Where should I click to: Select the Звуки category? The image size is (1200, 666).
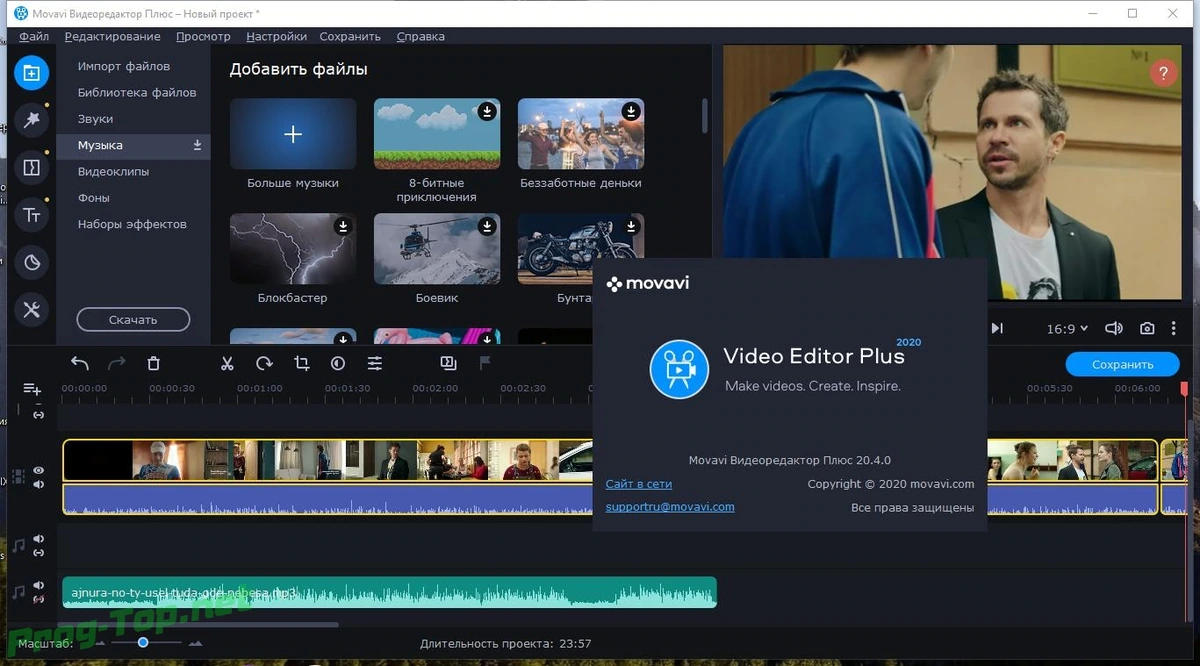[95, 119]
